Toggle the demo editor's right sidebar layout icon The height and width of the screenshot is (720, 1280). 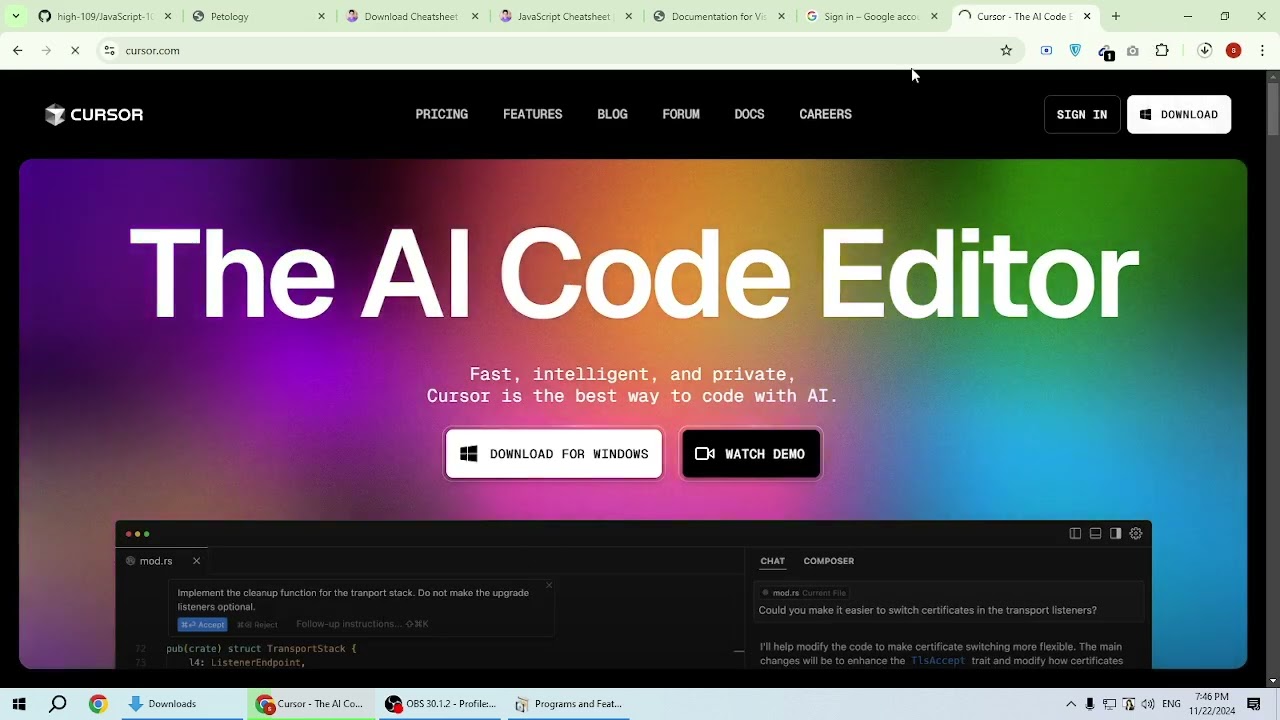1115,534
